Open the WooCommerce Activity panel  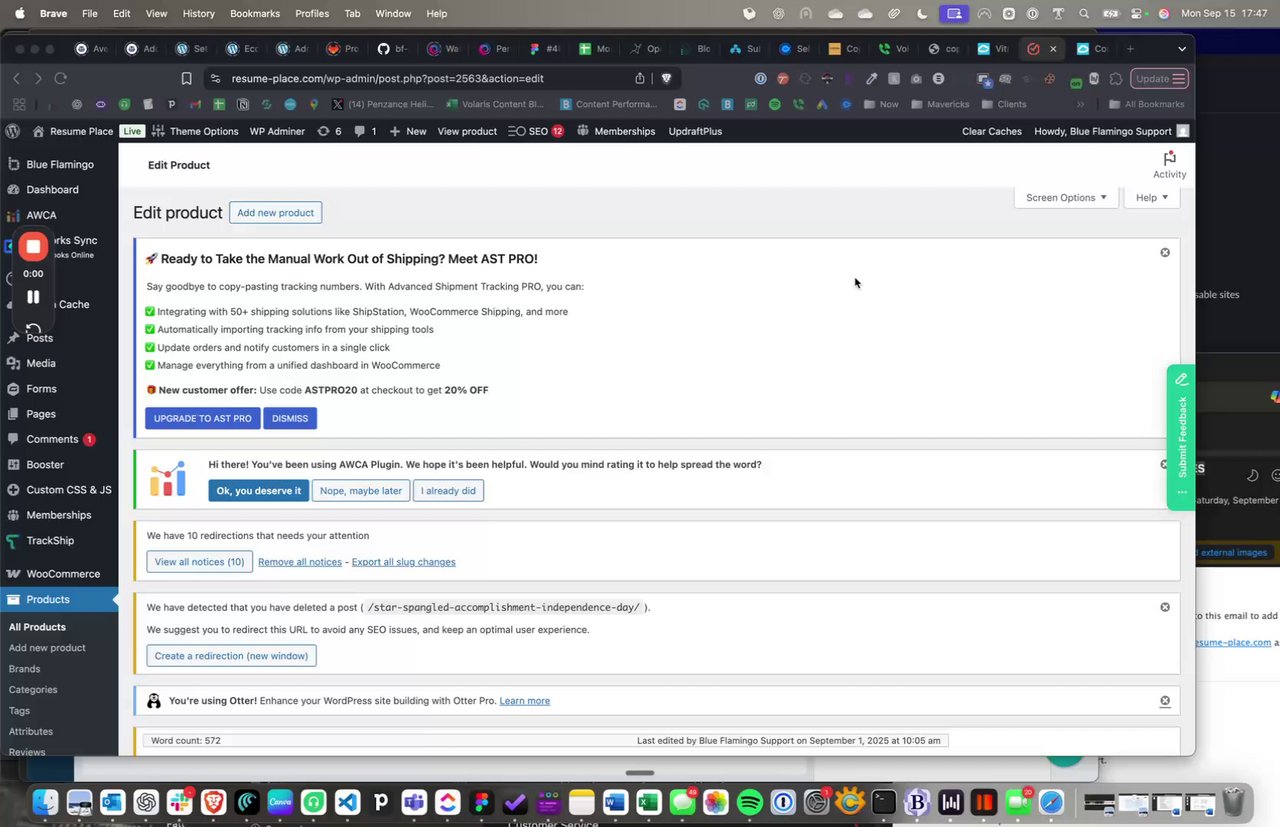click(x=1169, y=165)
